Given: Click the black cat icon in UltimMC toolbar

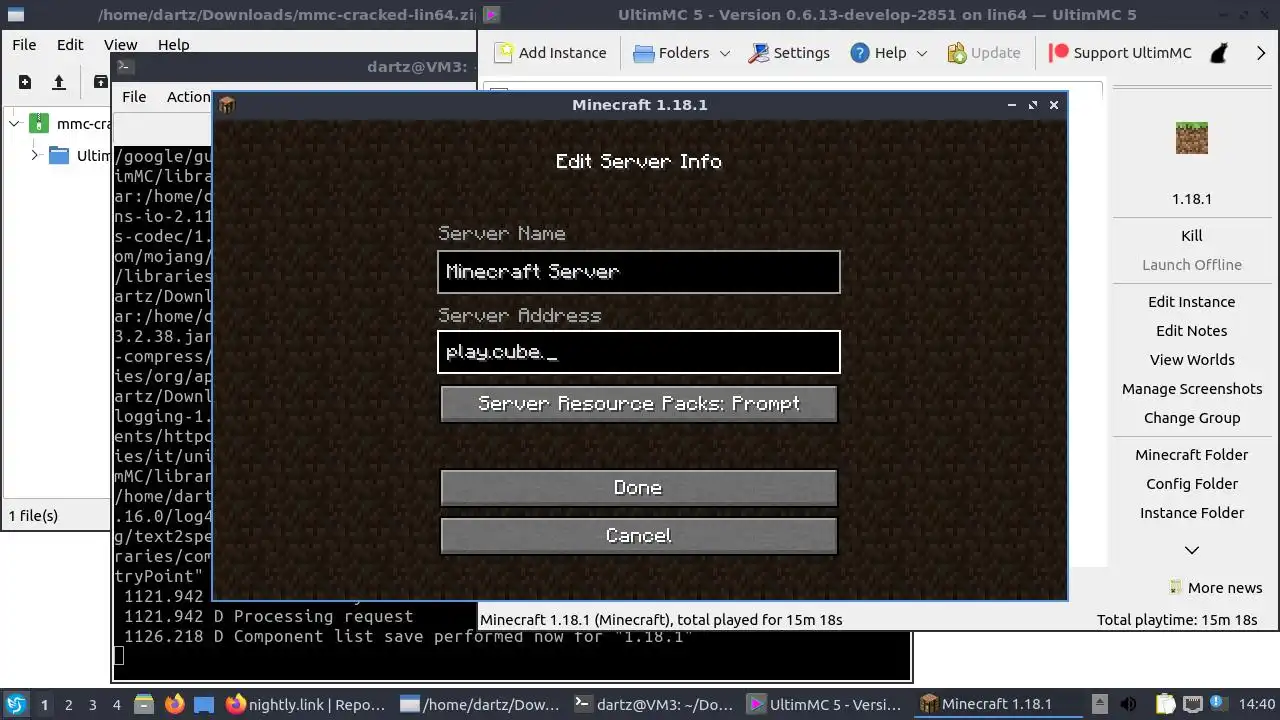Looking at the screenshot, I should click(x=1219, y=53).
